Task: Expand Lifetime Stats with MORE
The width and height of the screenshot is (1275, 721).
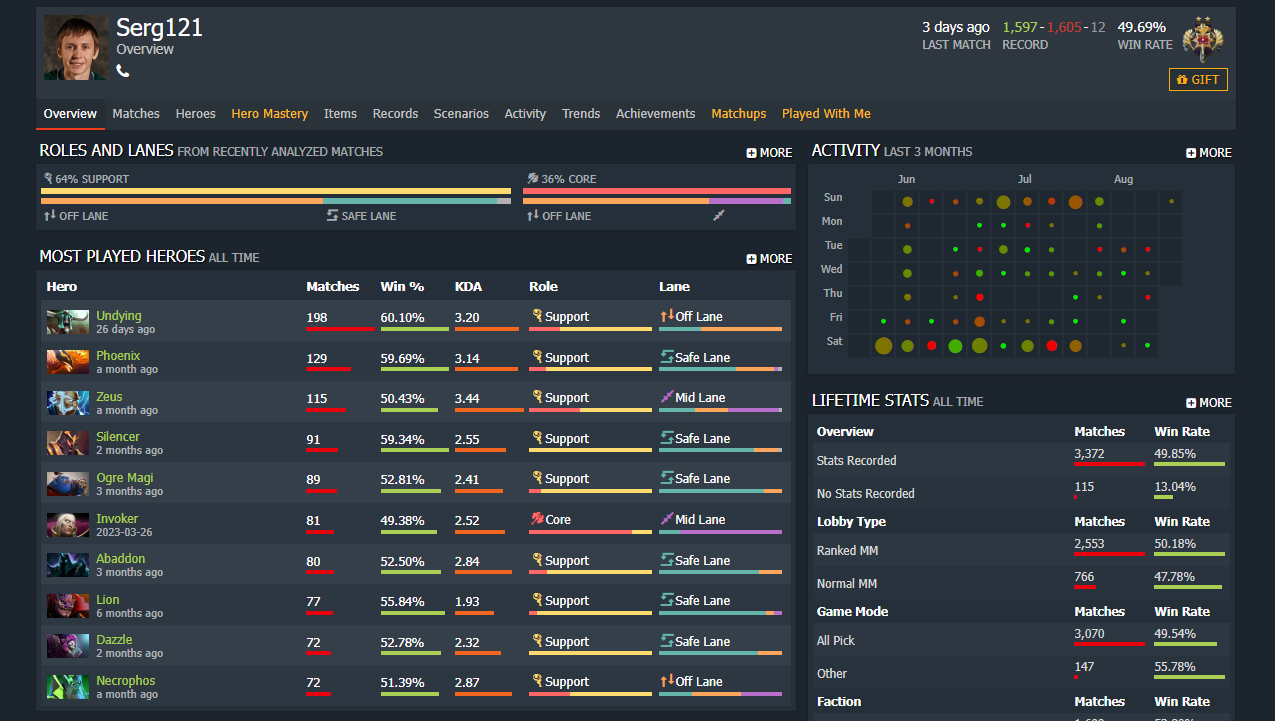Action: tap(1208, 403)
